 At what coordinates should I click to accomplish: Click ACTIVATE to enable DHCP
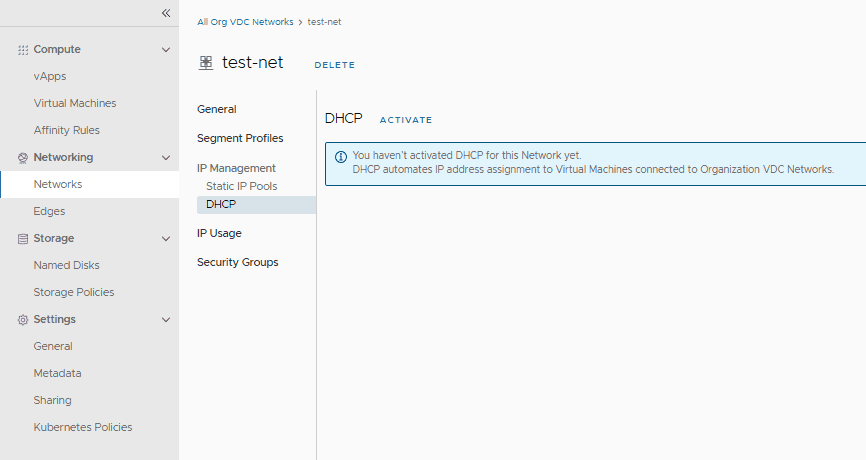(406, 120)
